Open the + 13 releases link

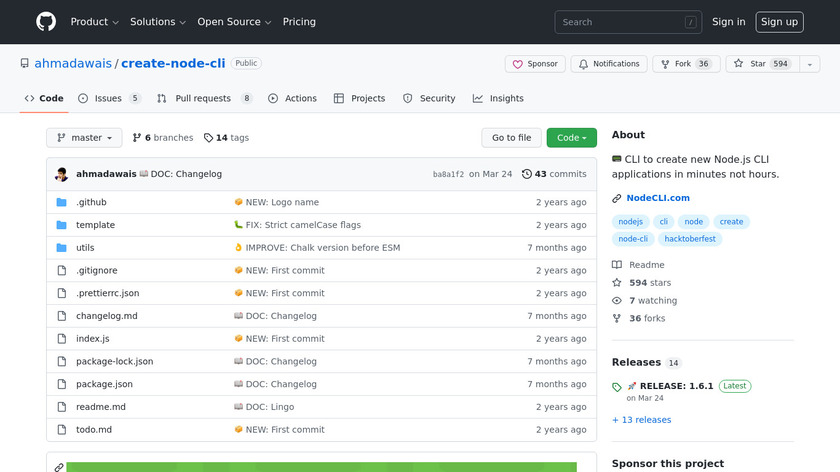(x=641, y=420)
